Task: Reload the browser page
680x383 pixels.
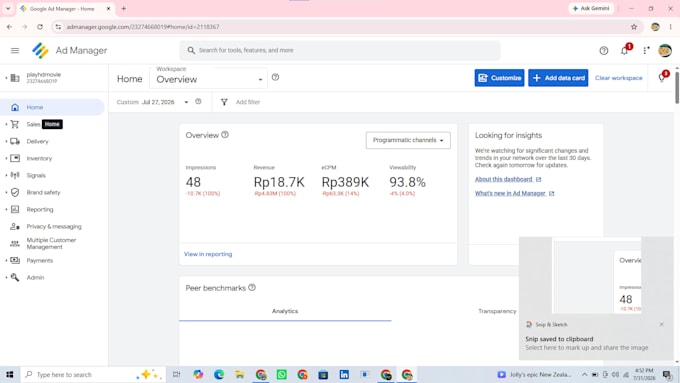Action: [x=40, y=27]
